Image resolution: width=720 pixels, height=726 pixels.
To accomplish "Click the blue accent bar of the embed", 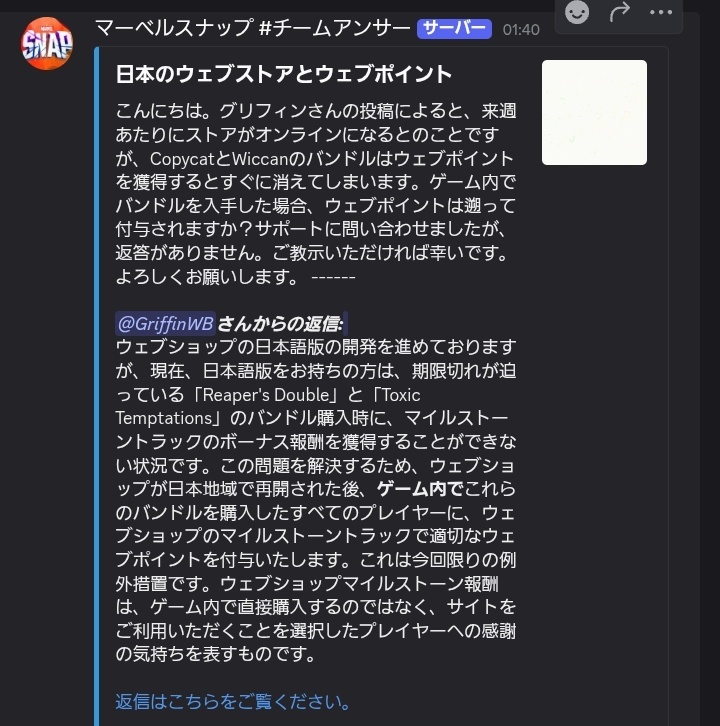I will [97, 386].
